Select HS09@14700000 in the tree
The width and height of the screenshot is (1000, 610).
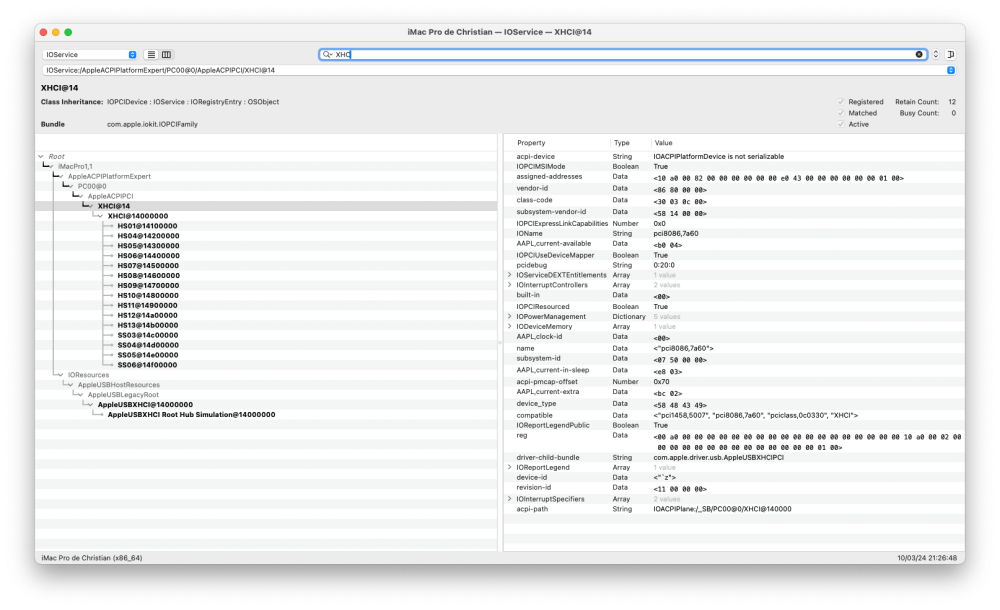(x=148, y=286)
